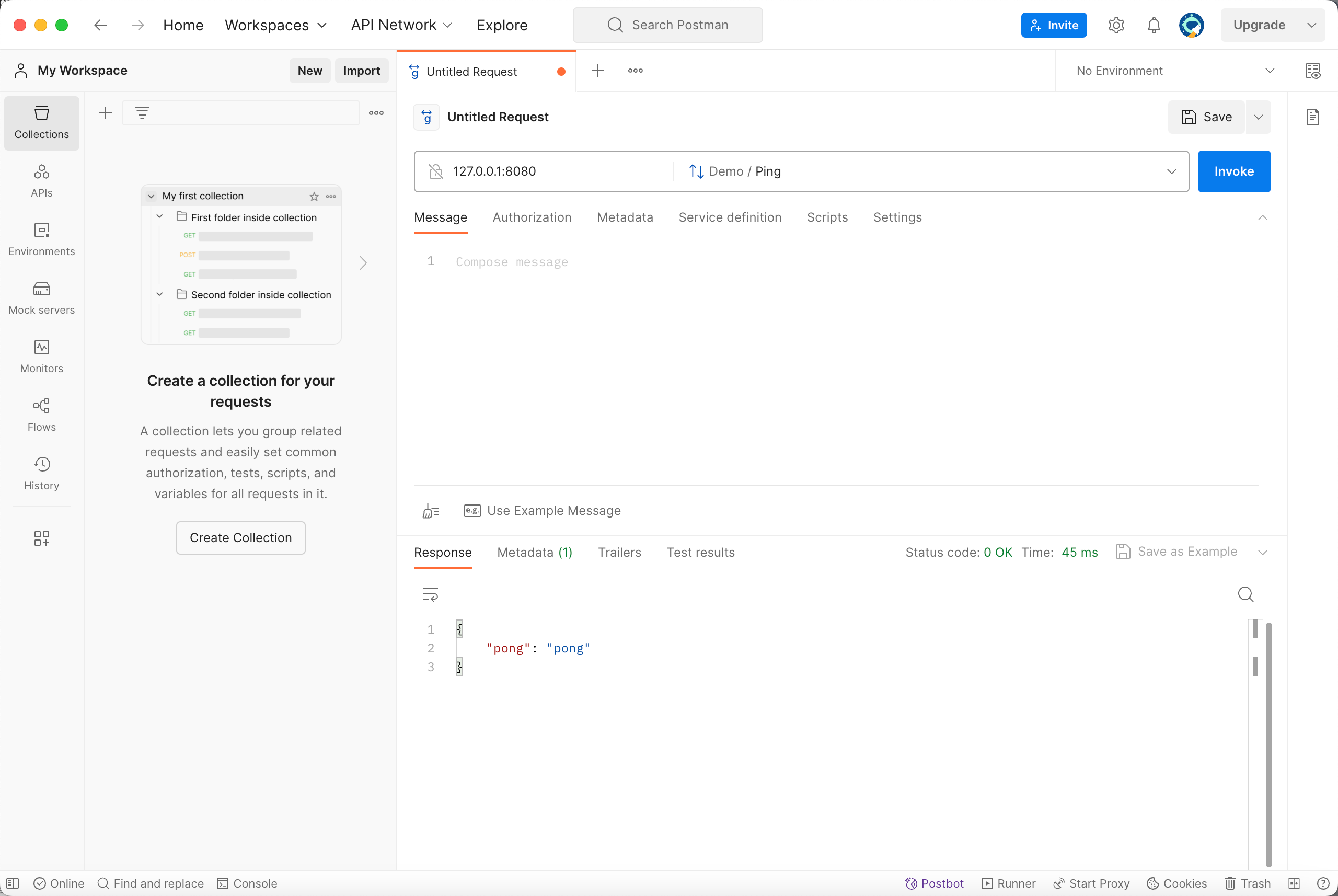Screen dimensions: 1338x896
Task: Open the documentation icon in right sidebar
Action: coord(1313,117)
